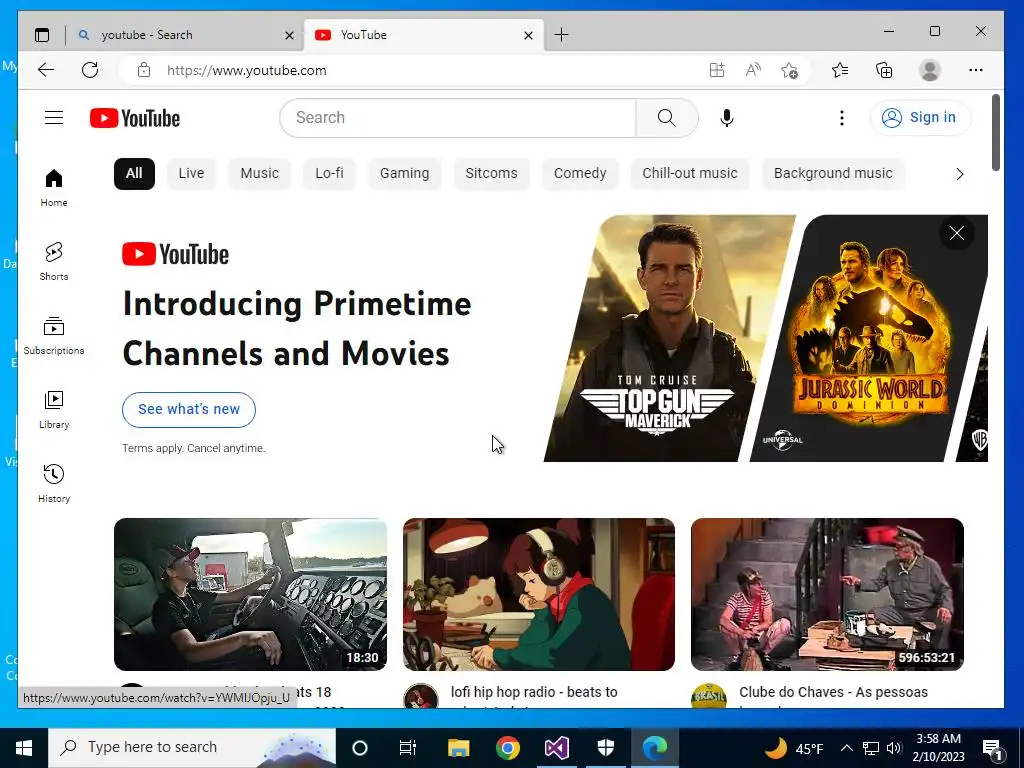The image size is (1024, 768).
Task: Close the 'youtube - Search' tab
Action: pyautogui.click(x=289, y=35)
